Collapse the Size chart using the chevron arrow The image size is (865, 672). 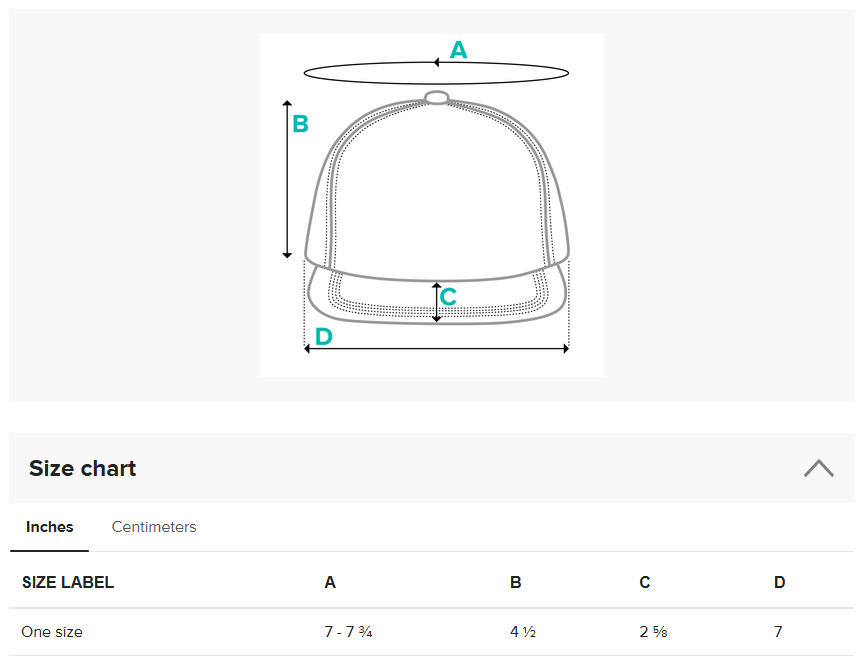click(x=818, y=468)
